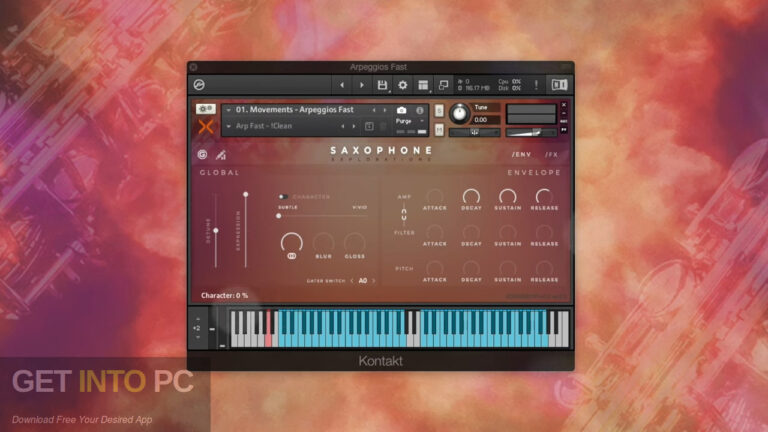Toggle the link icon between Amp and Filter
This screenshot has width=768, height=432.
pyautogui.click(x=404, y=215)
